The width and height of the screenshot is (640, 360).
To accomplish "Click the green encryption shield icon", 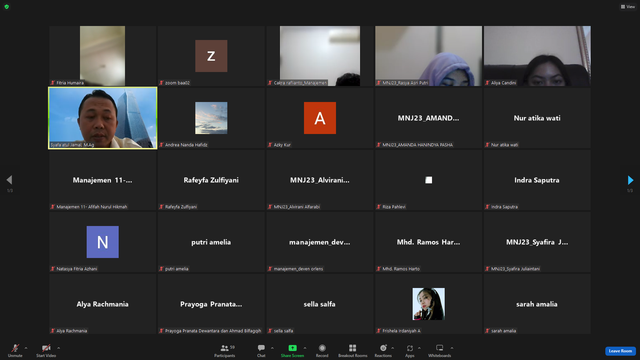I will pos(7,7).
